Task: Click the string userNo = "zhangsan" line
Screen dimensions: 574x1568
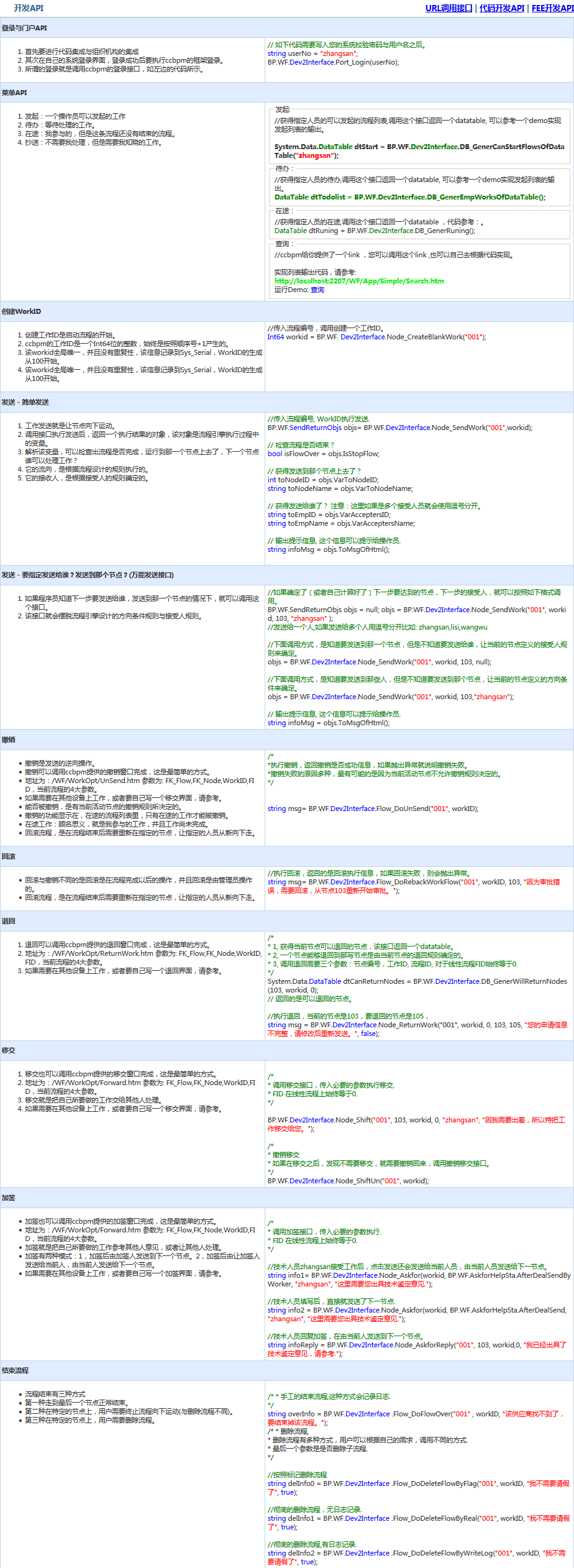Action: tap(312, 53)
